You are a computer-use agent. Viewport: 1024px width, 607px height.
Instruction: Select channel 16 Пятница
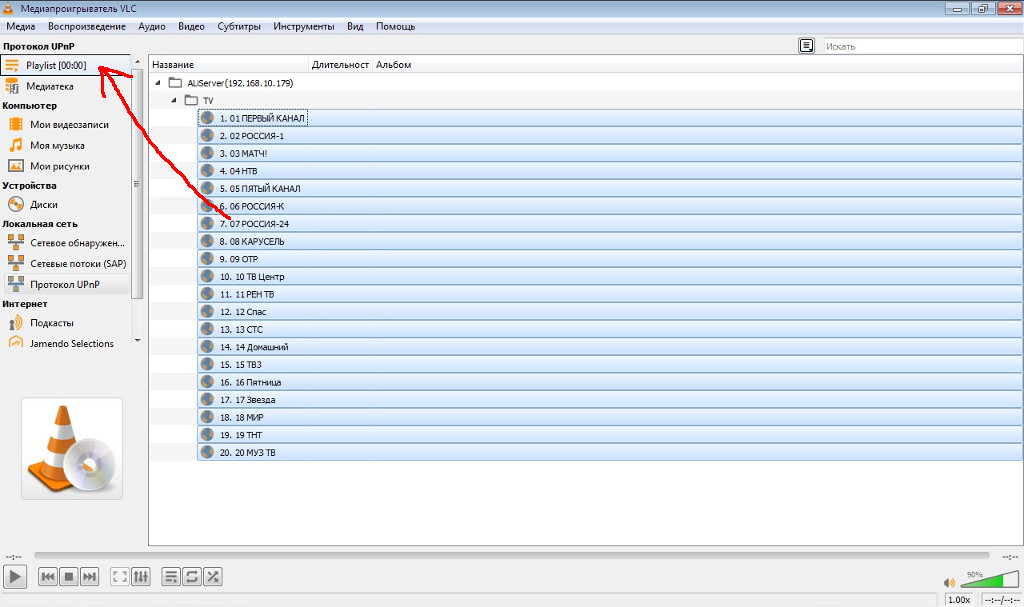click(x=610, y=382)
